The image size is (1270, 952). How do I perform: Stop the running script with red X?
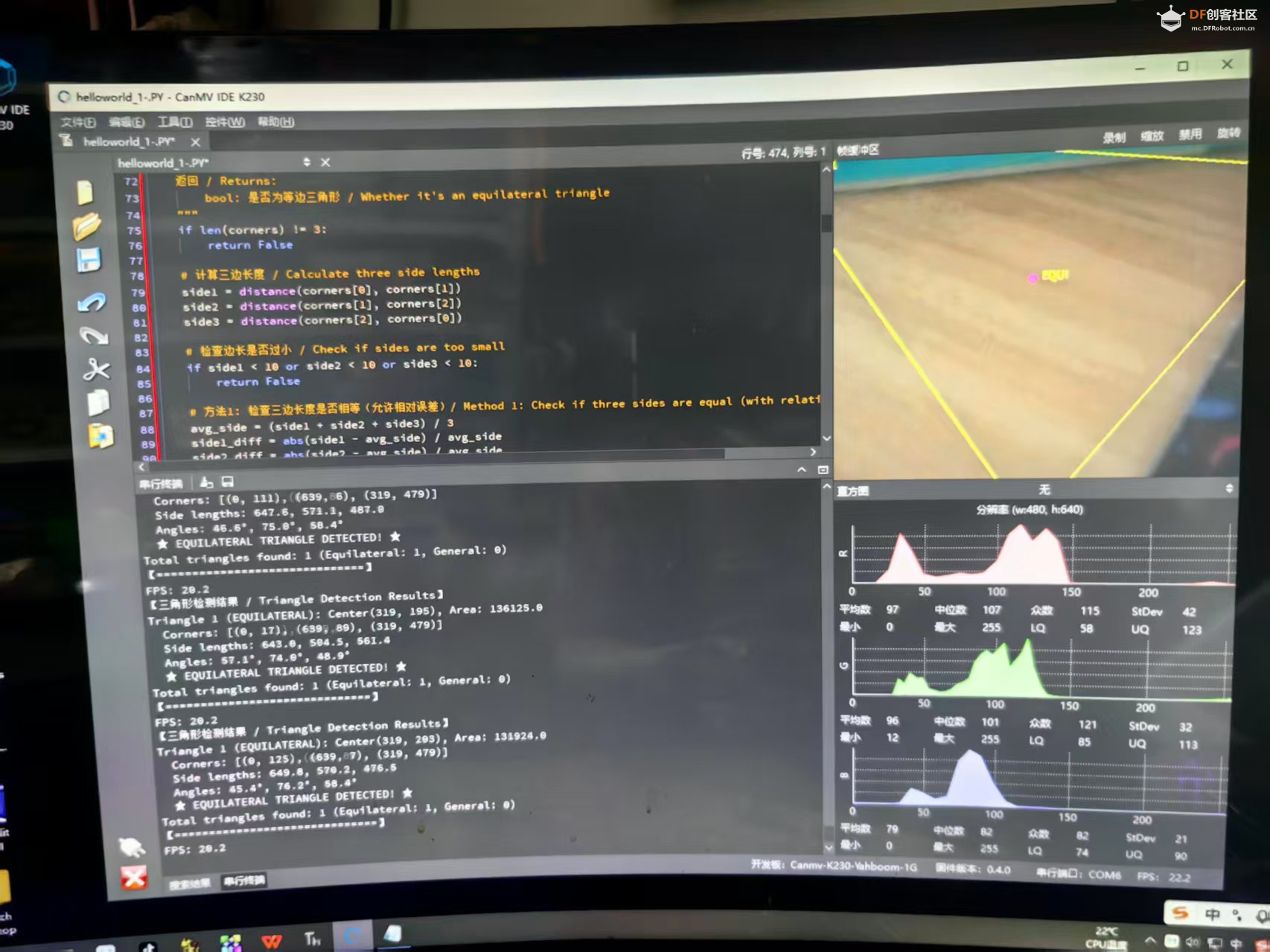coord(134,878)
